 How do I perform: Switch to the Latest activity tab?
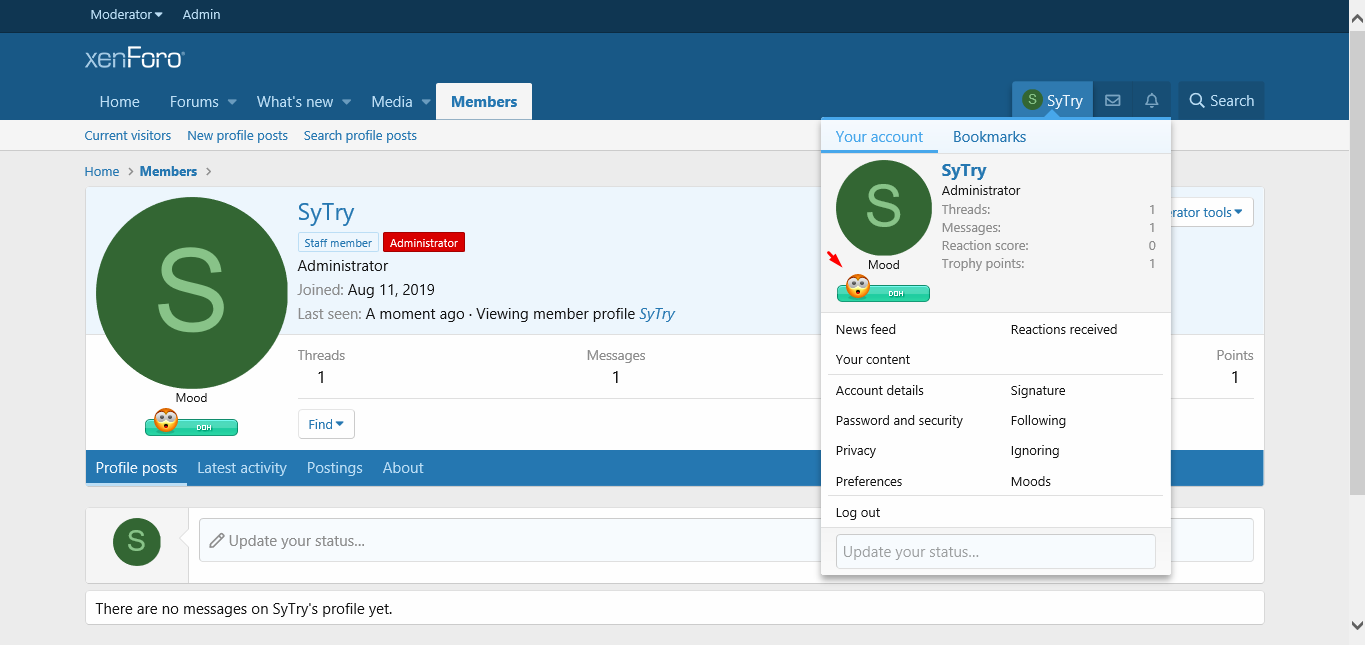tap(241, 468)
